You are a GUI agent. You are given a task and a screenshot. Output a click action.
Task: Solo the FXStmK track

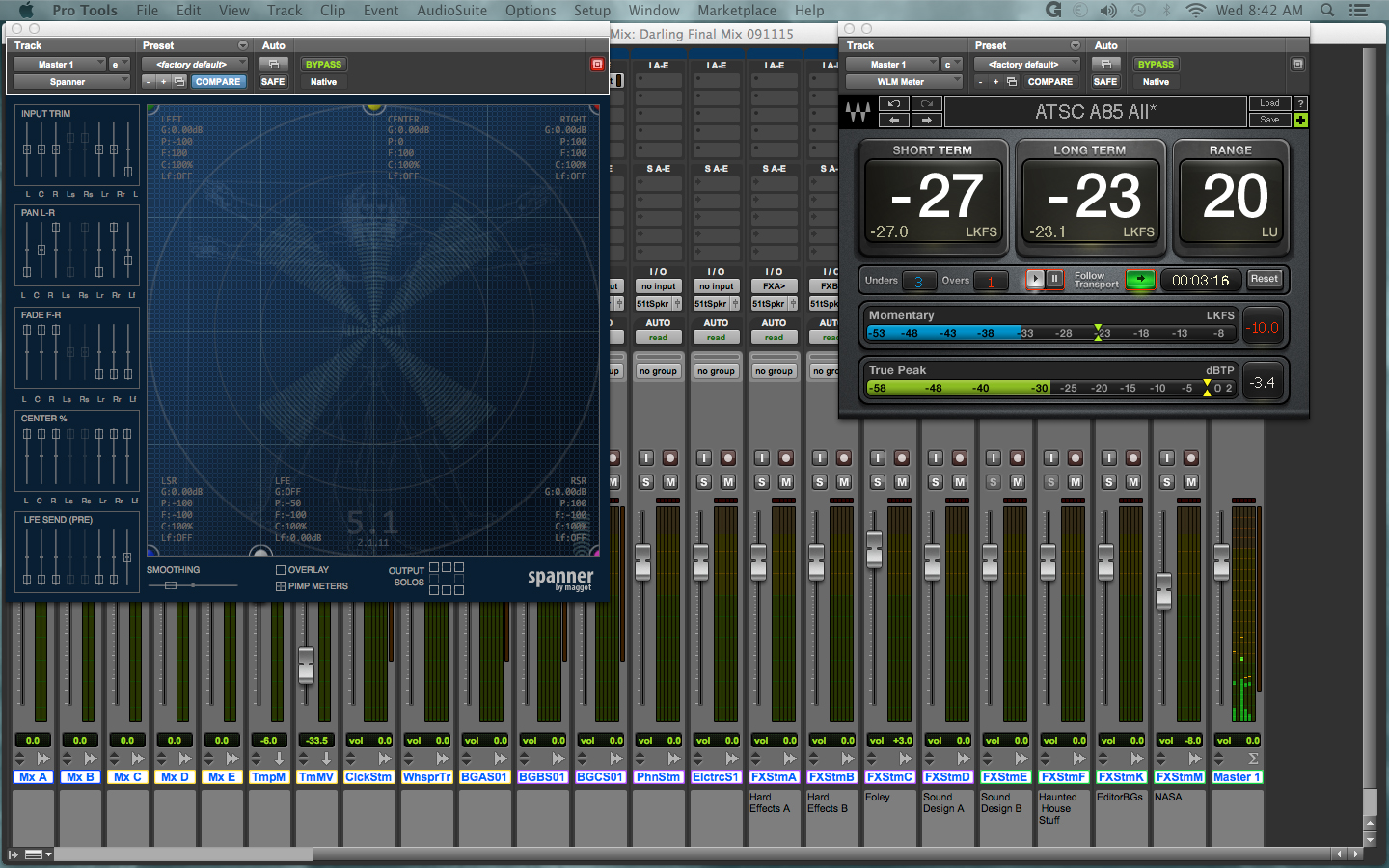[1108, 481]
